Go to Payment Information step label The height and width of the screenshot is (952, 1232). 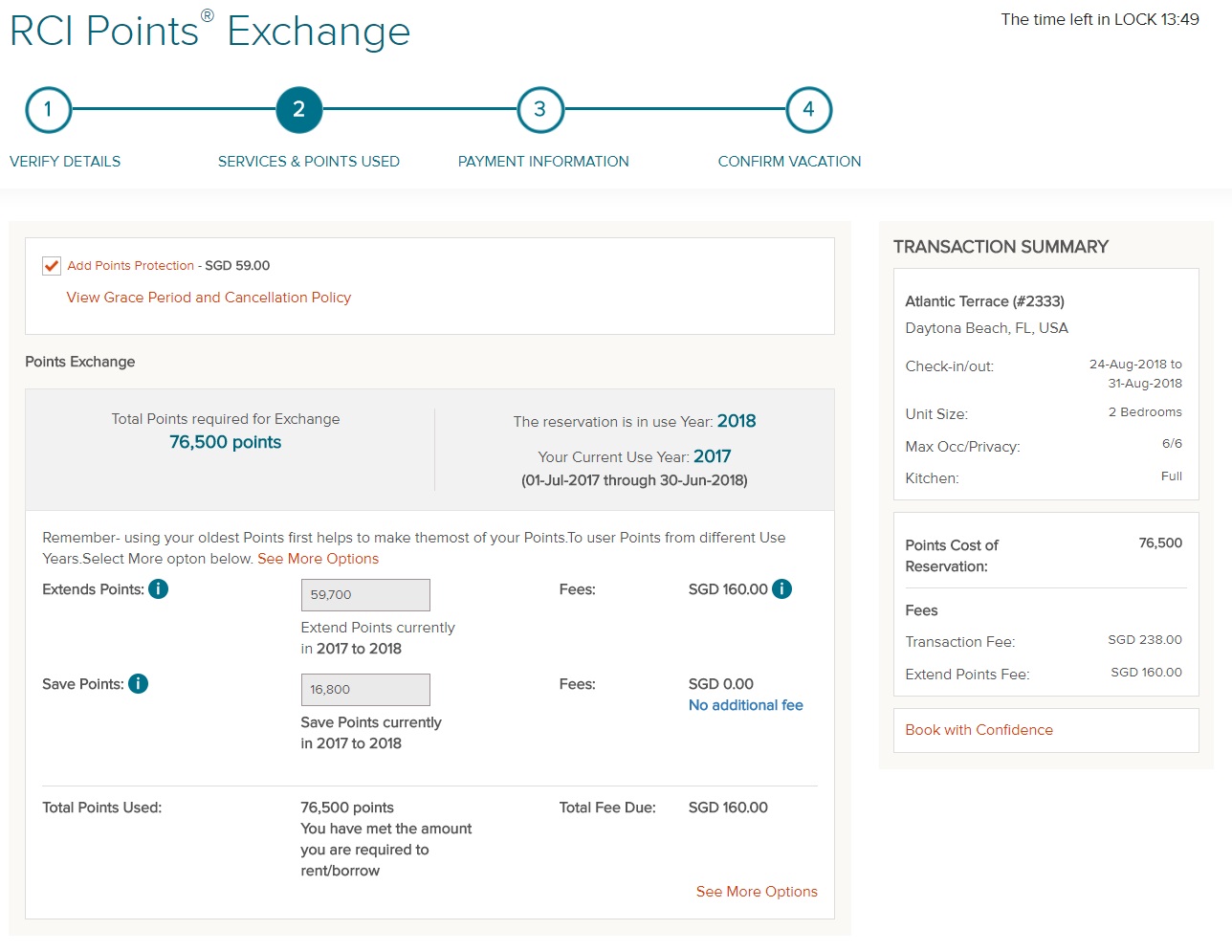point(543,162)
